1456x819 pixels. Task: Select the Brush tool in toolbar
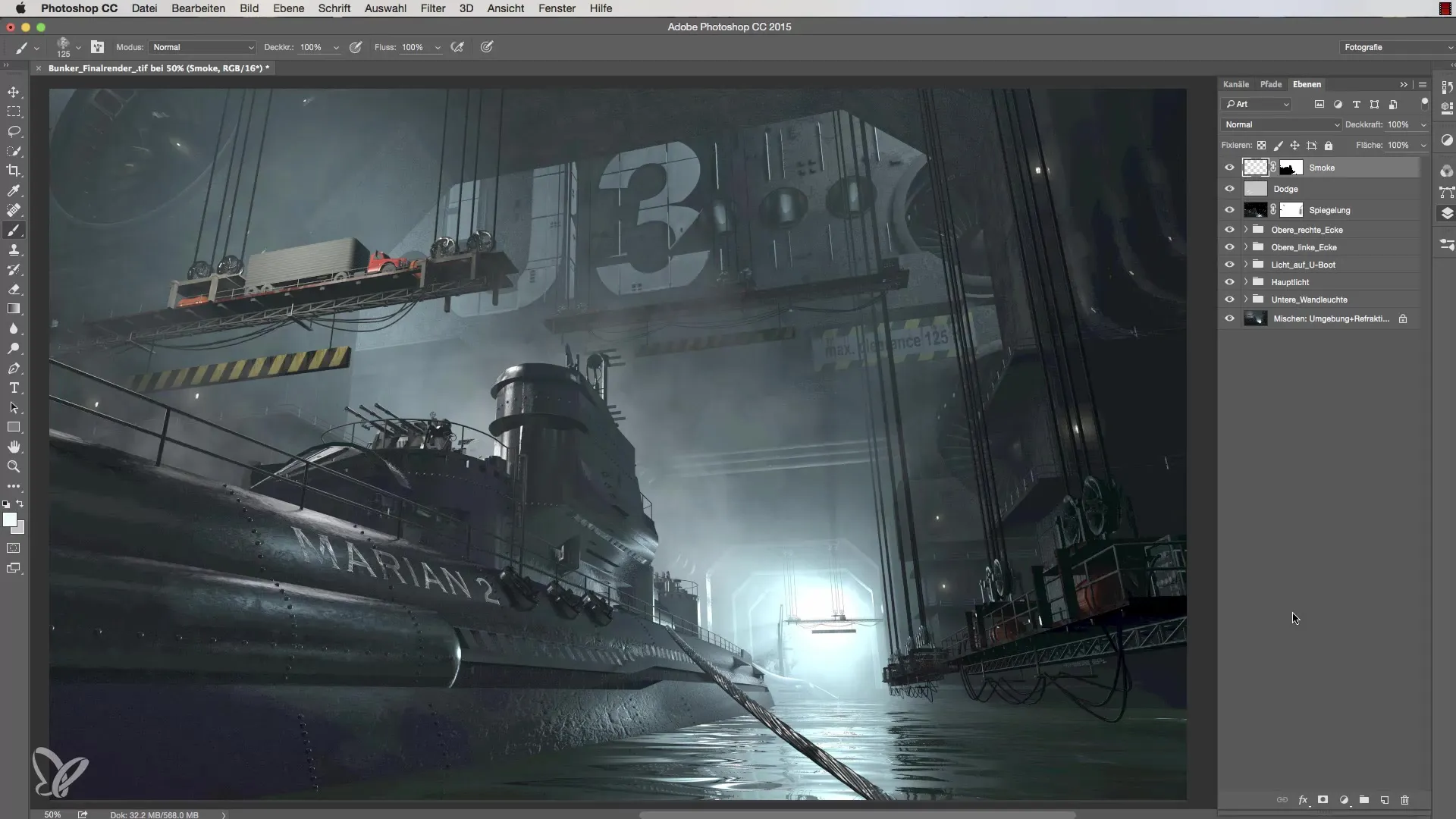pyautogui.click(x=14, y=230)
